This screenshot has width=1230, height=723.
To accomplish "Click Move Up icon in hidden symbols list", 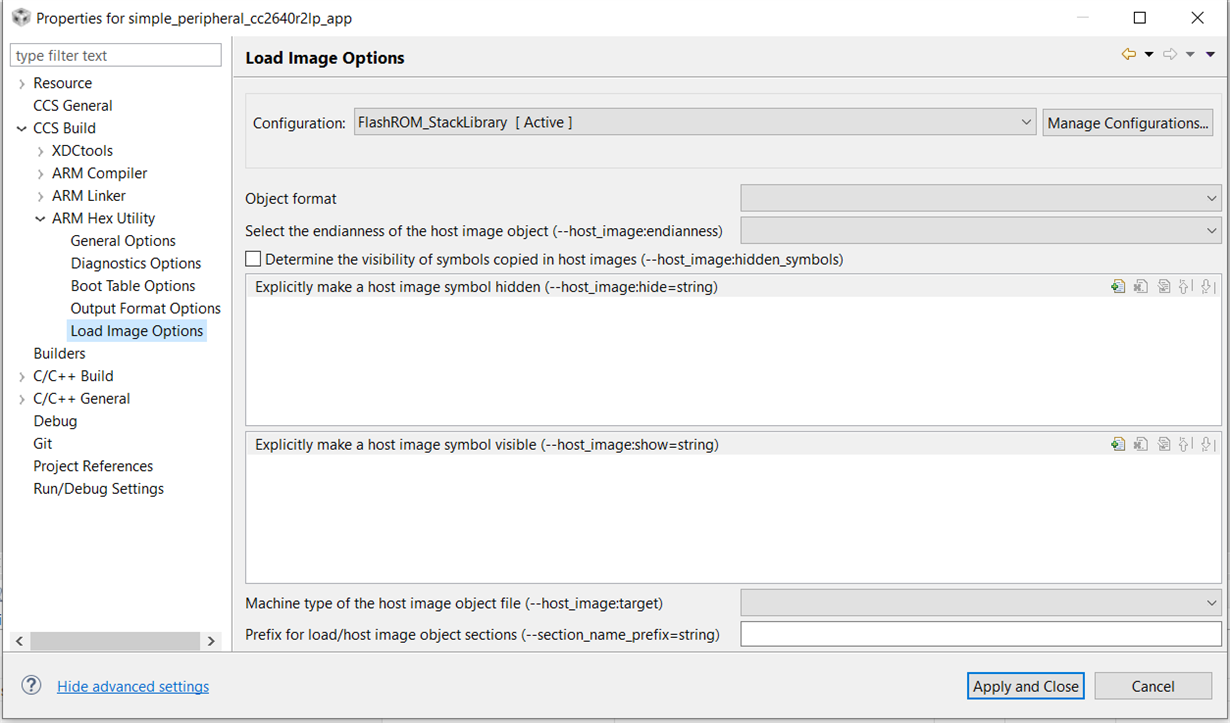I will pos(1185,287).
